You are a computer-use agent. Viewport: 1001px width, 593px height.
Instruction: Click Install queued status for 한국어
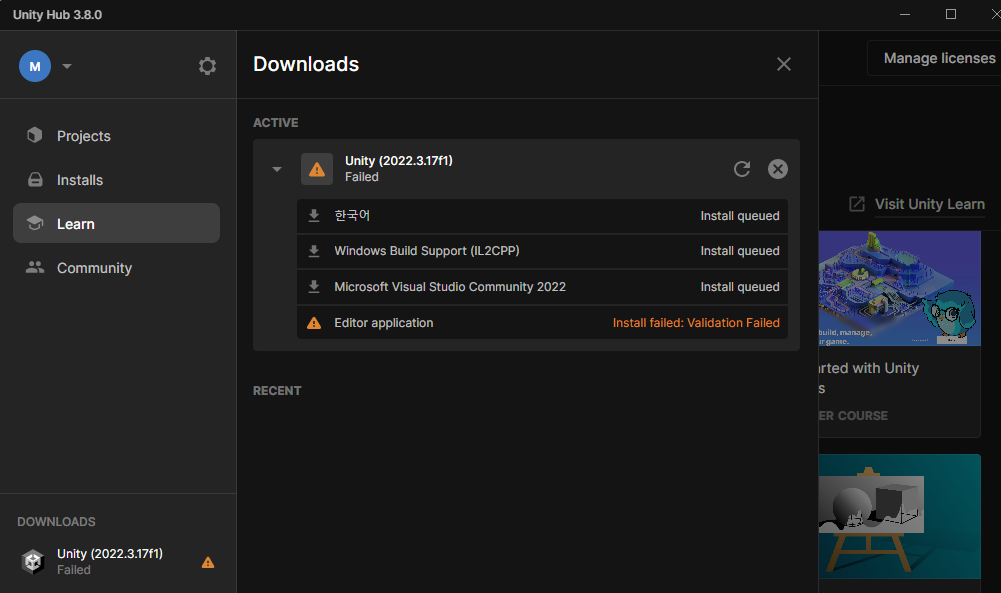point(740,216)
